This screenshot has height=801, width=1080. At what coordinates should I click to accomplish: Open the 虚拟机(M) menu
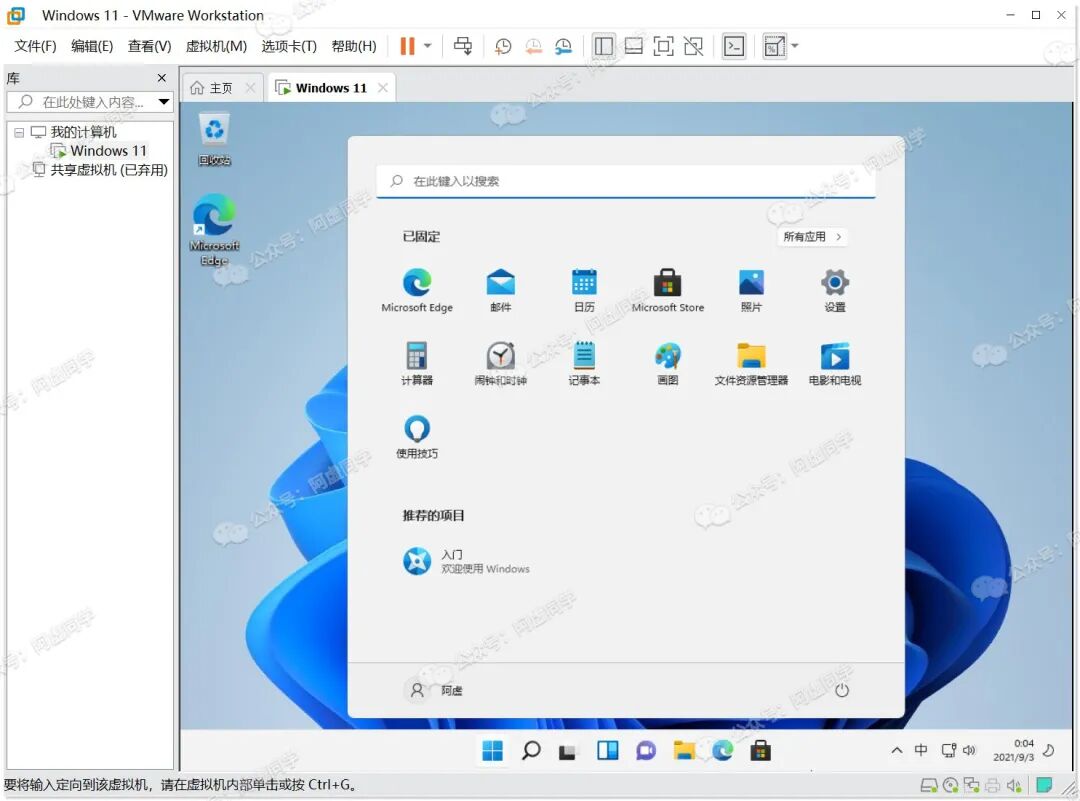216,46
